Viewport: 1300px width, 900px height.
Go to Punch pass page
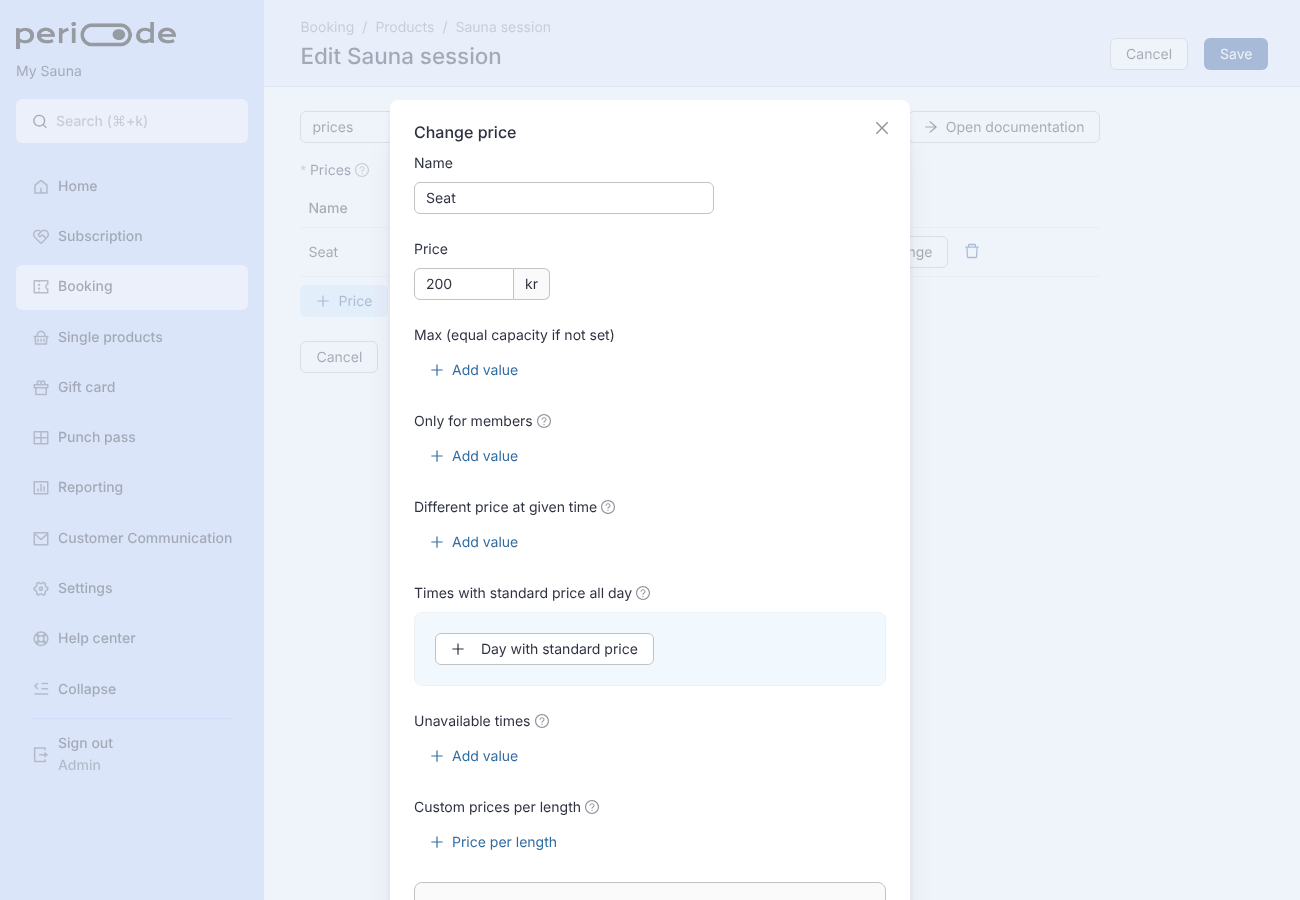(x=132, y=437)
